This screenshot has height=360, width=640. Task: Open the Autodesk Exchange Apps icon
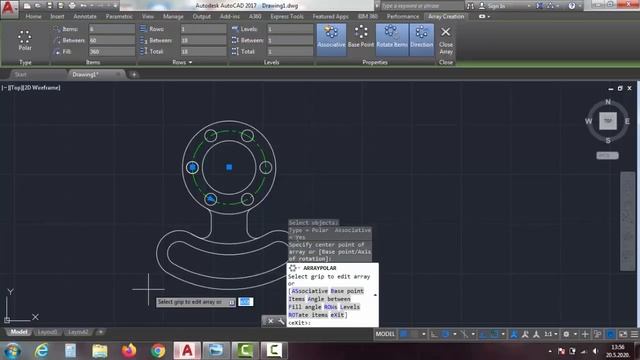coord(540,6)
